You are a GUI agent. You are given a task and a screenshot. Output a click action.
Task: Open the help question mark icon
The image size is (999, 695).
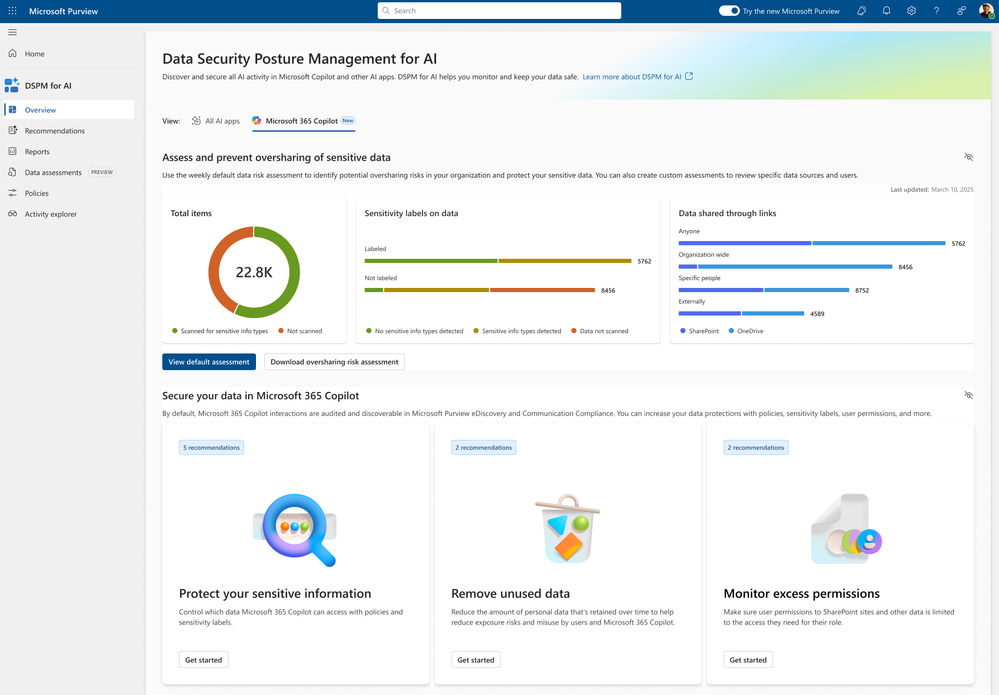click(936, 11)
